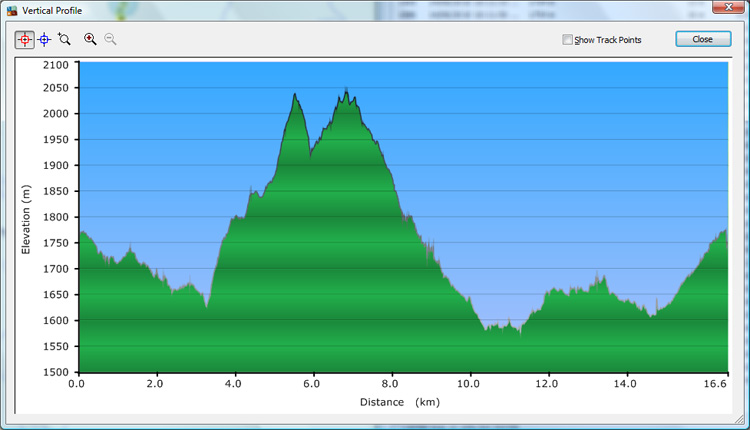Click the 1500 elevation axis label
Screen dimensions: 750x430
coord(56,372)
